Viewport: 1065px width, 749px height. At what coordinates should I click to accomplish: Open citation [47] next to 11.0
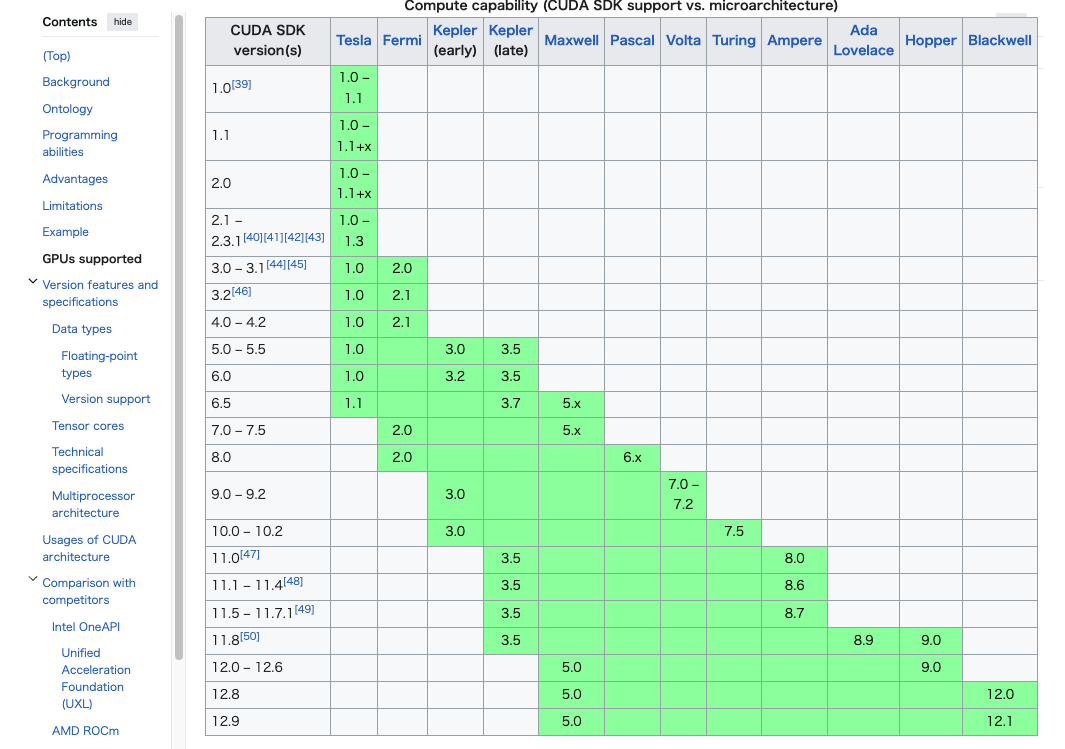pos(250,554)
